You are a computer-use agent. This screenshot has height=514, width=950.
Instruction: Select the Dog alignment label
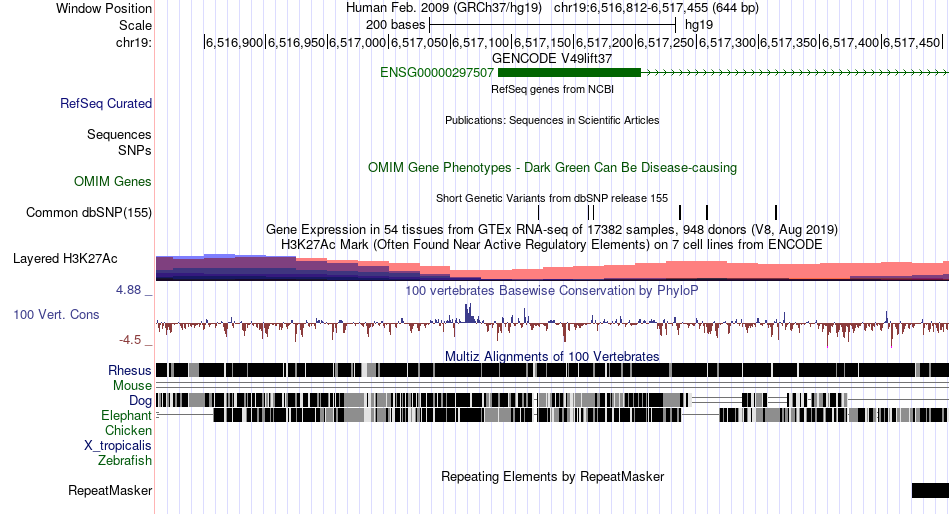[140, 400]
